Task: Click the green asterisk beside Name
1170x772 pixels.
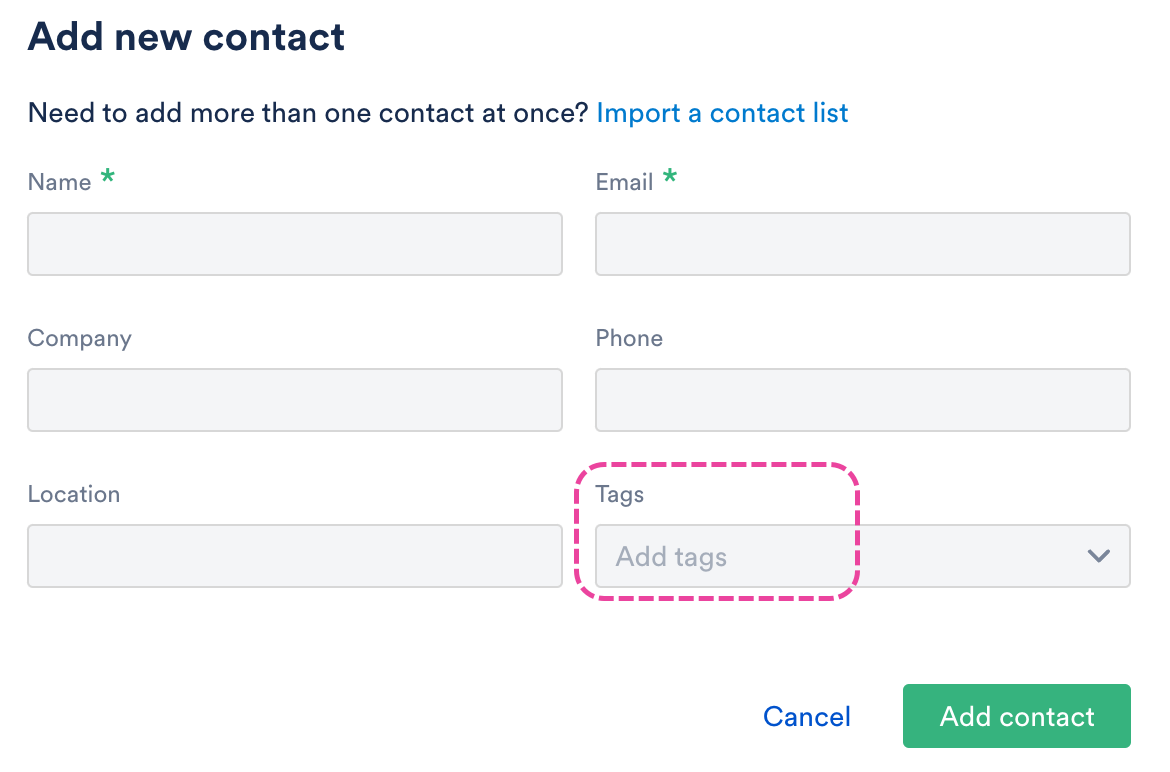Action: (107, 179)
